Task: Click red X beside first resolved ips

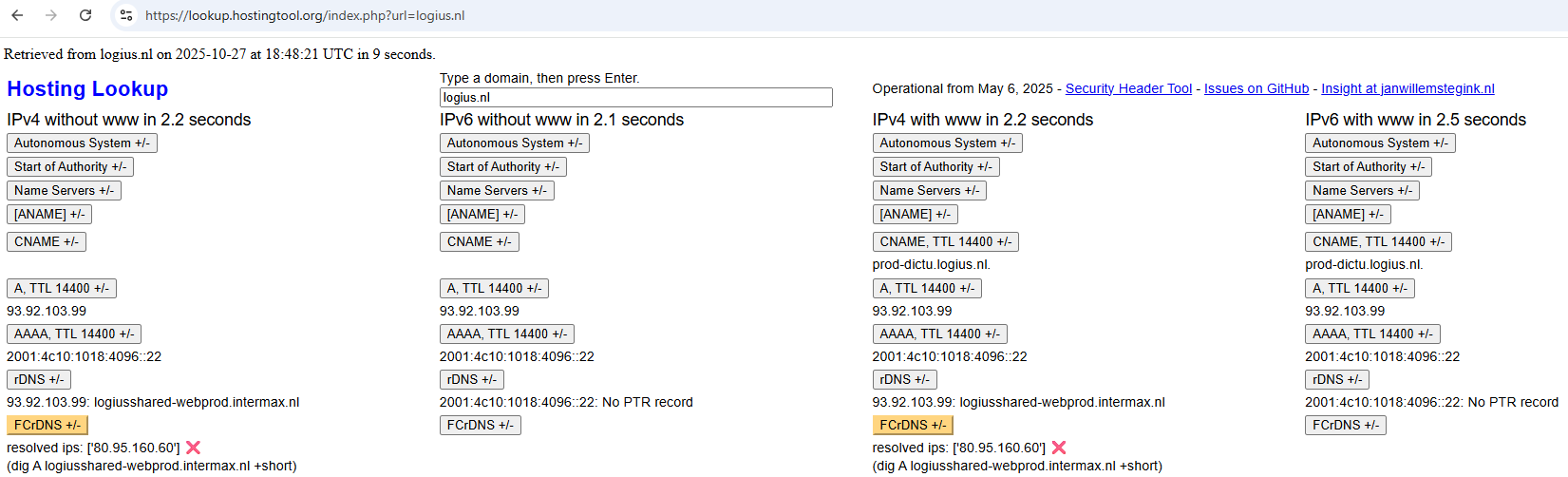Action: [x=193, y=448]
